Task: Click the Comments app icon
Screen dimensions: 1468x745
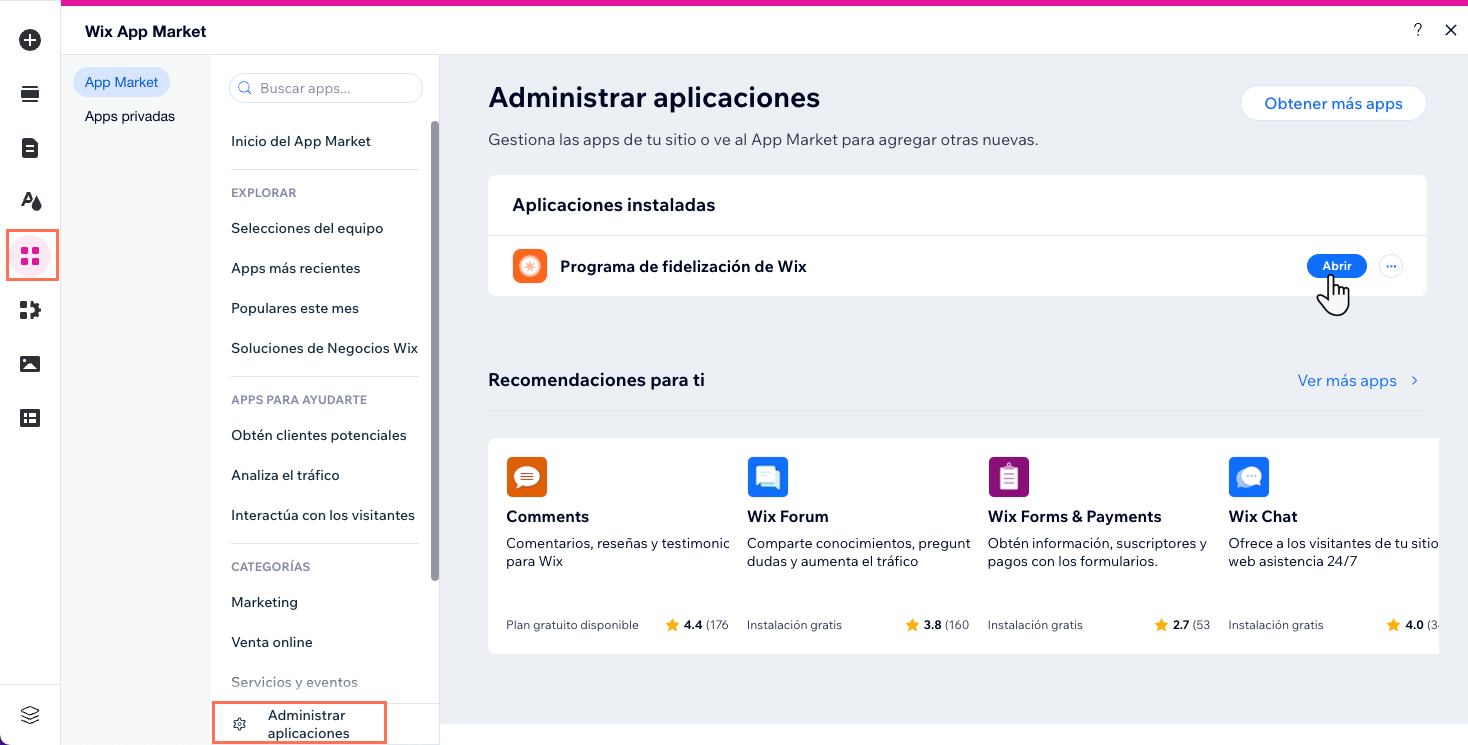Action: click(x=527, y=477)
